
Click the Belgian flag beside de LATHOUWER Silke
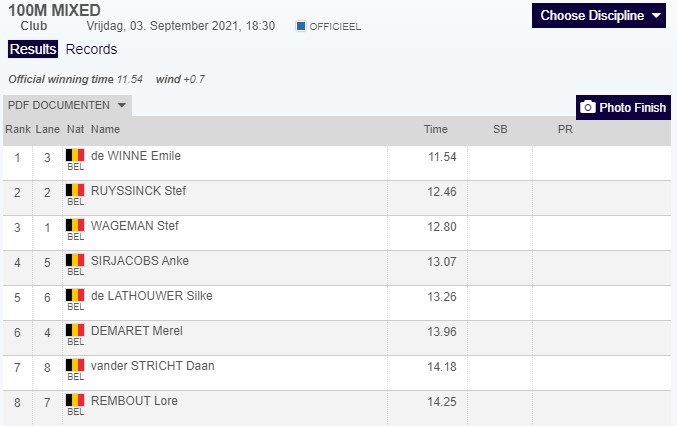coord(75,296)
